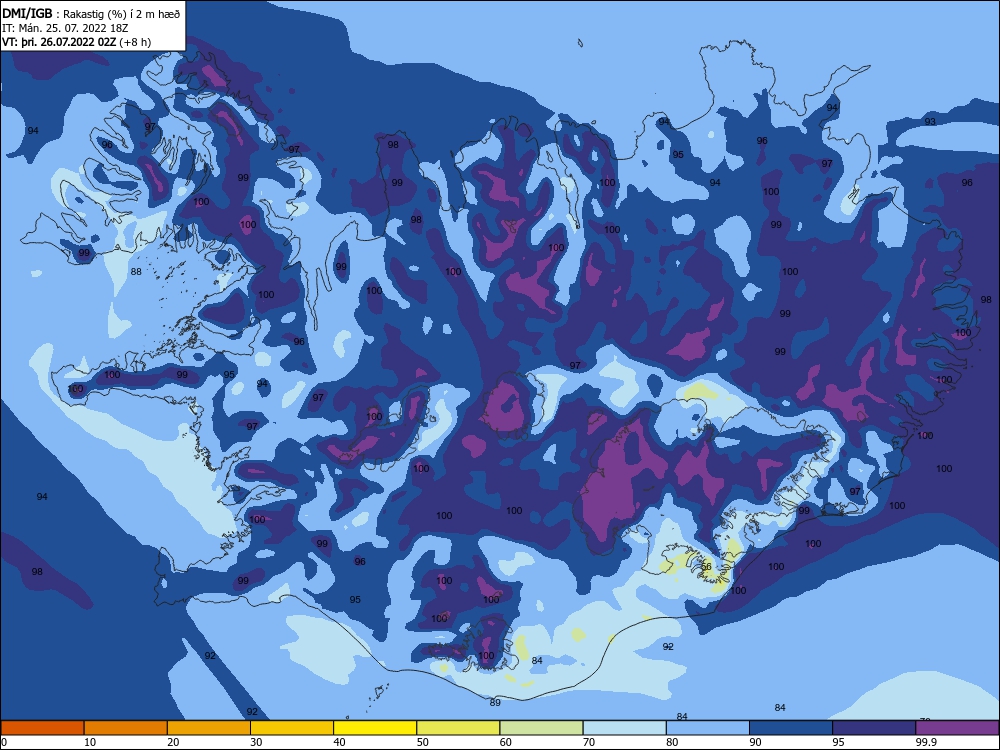Viewport: 1000px width, 750px height.
Task: Click the '66' humidity value in yellow area
Action: 706,566
